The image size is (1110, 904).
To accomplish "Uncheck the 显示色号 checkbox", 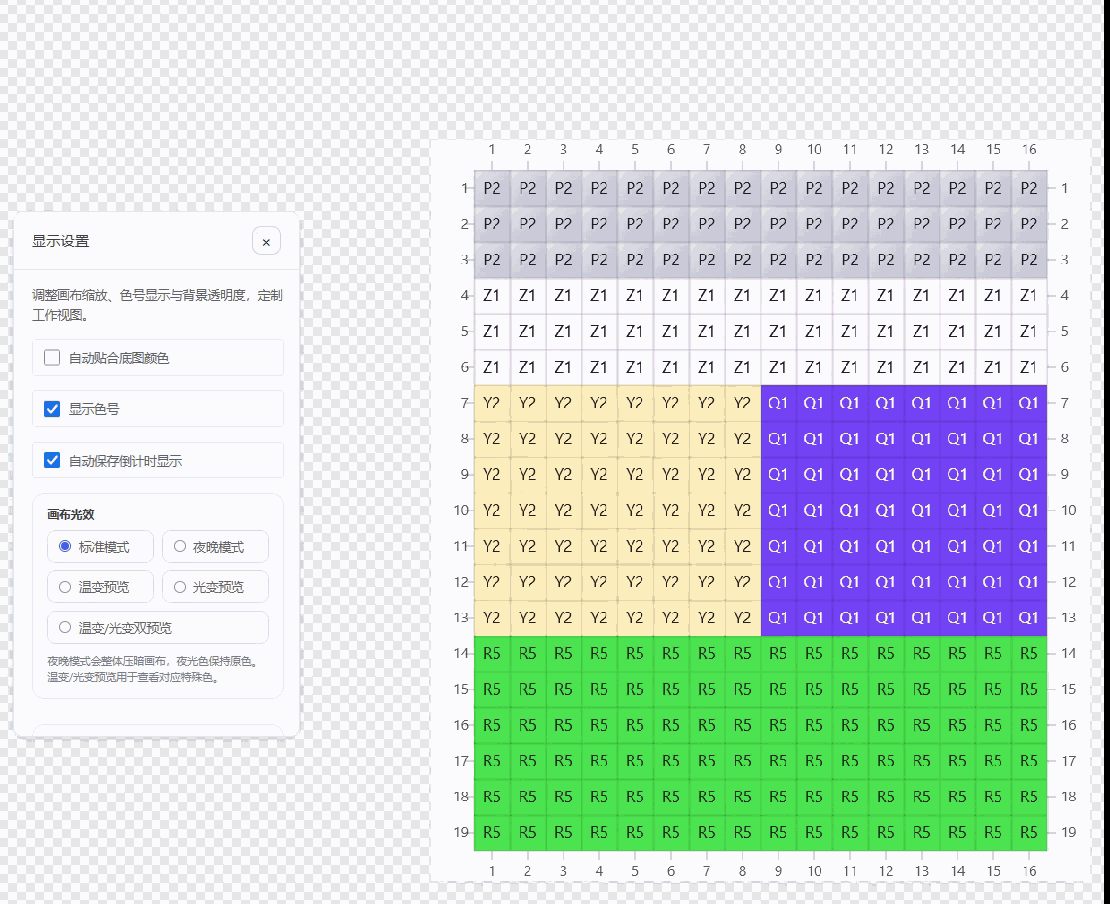I will 52,409.
